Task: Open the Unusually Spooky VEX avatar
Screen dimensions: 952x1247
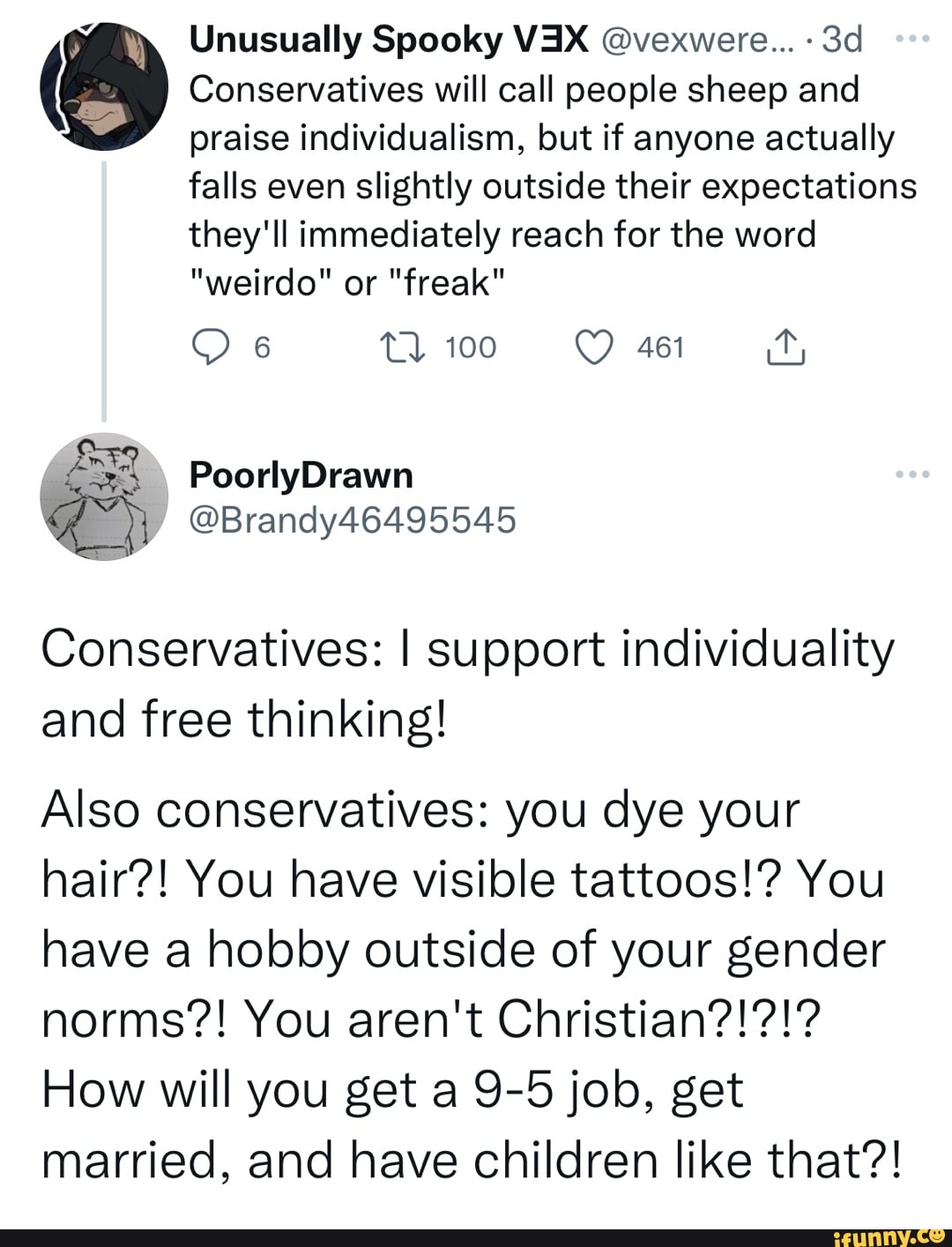Action: (x=104, y=87)
